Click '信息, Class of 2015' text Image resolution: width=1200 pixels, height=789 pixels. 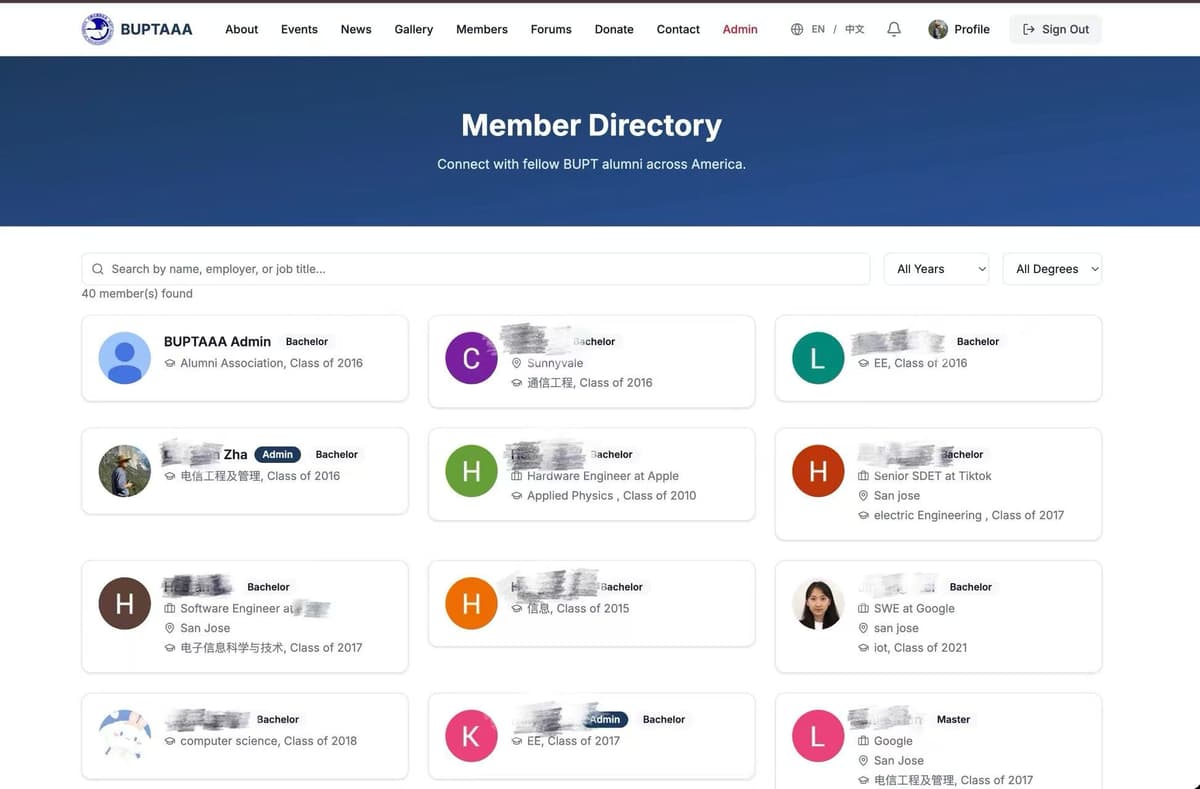(578, 608)
